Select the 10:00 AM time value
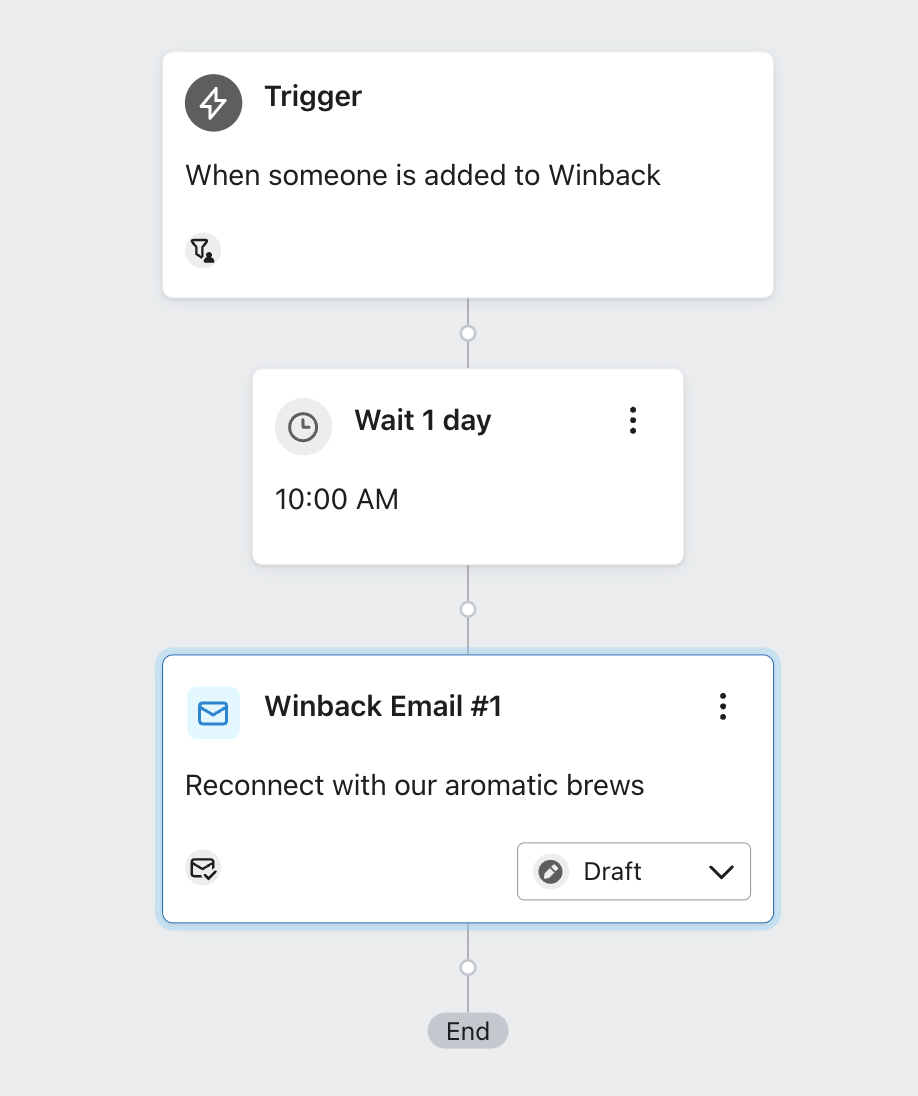 [x=337, y=498]
